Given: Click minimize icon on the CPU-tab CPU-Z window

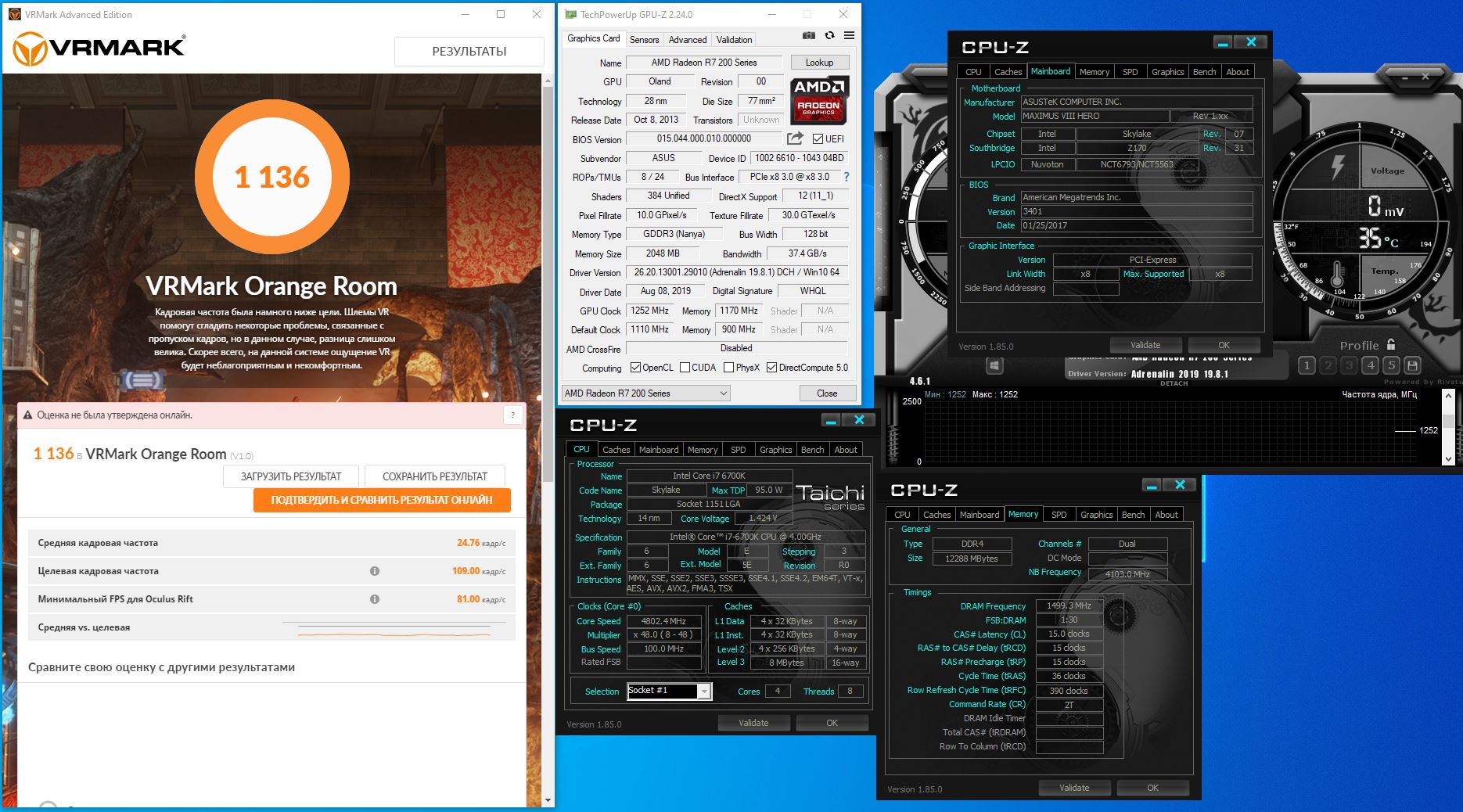Looking at the screenshot, I should click(x=831, y=420).
